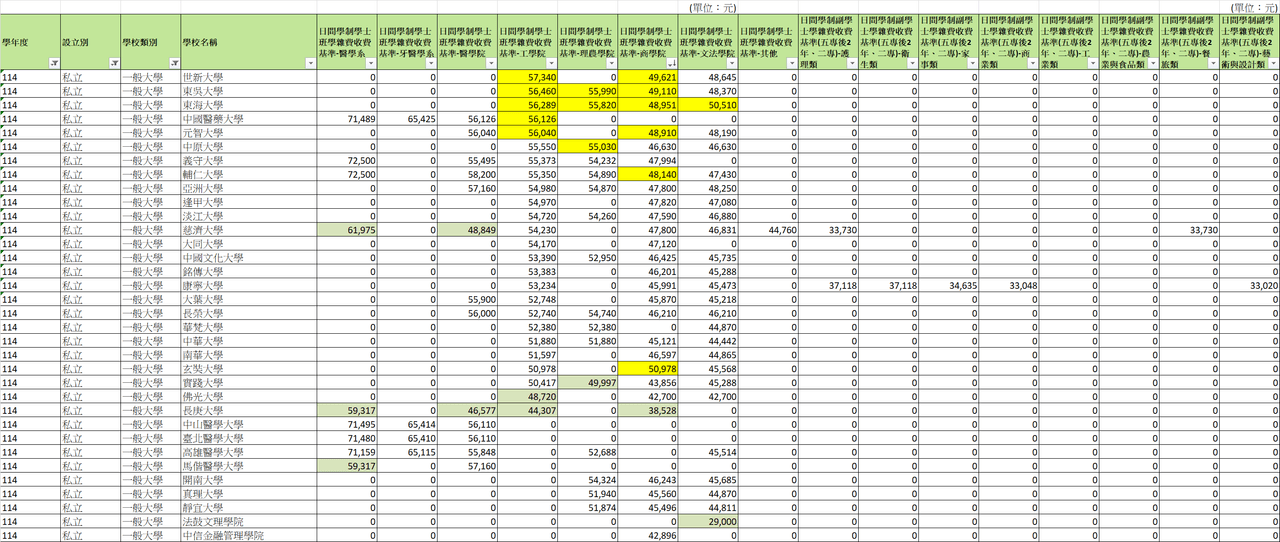The height and width of the screenshot is (542, 1280).
Task: Select cell with value 33,020
Action: (1249, 286)
